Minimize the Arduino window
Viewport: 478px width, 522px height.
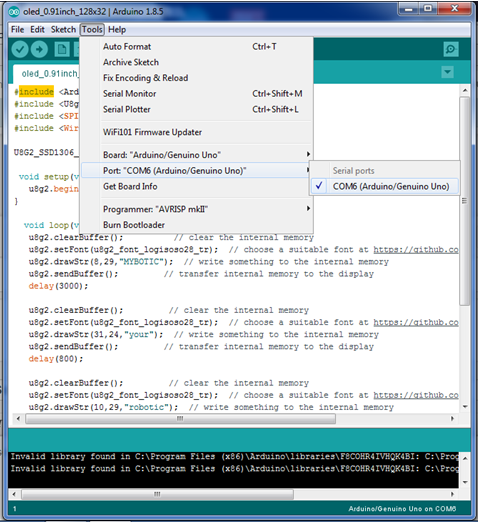tap(409, 9)
